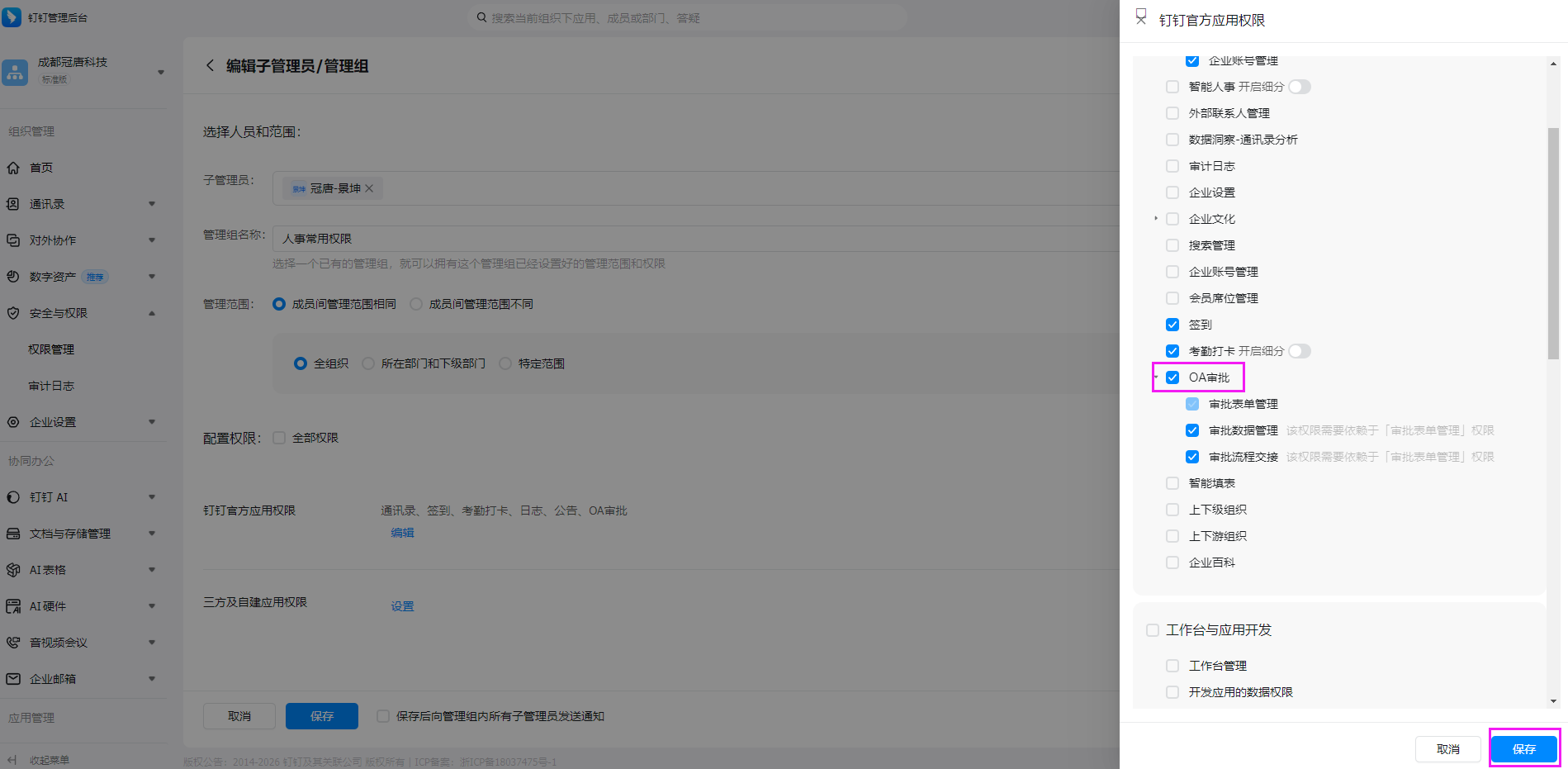
Task: Click 保存 on the edit page footer
Action: (x=322, y=716)
